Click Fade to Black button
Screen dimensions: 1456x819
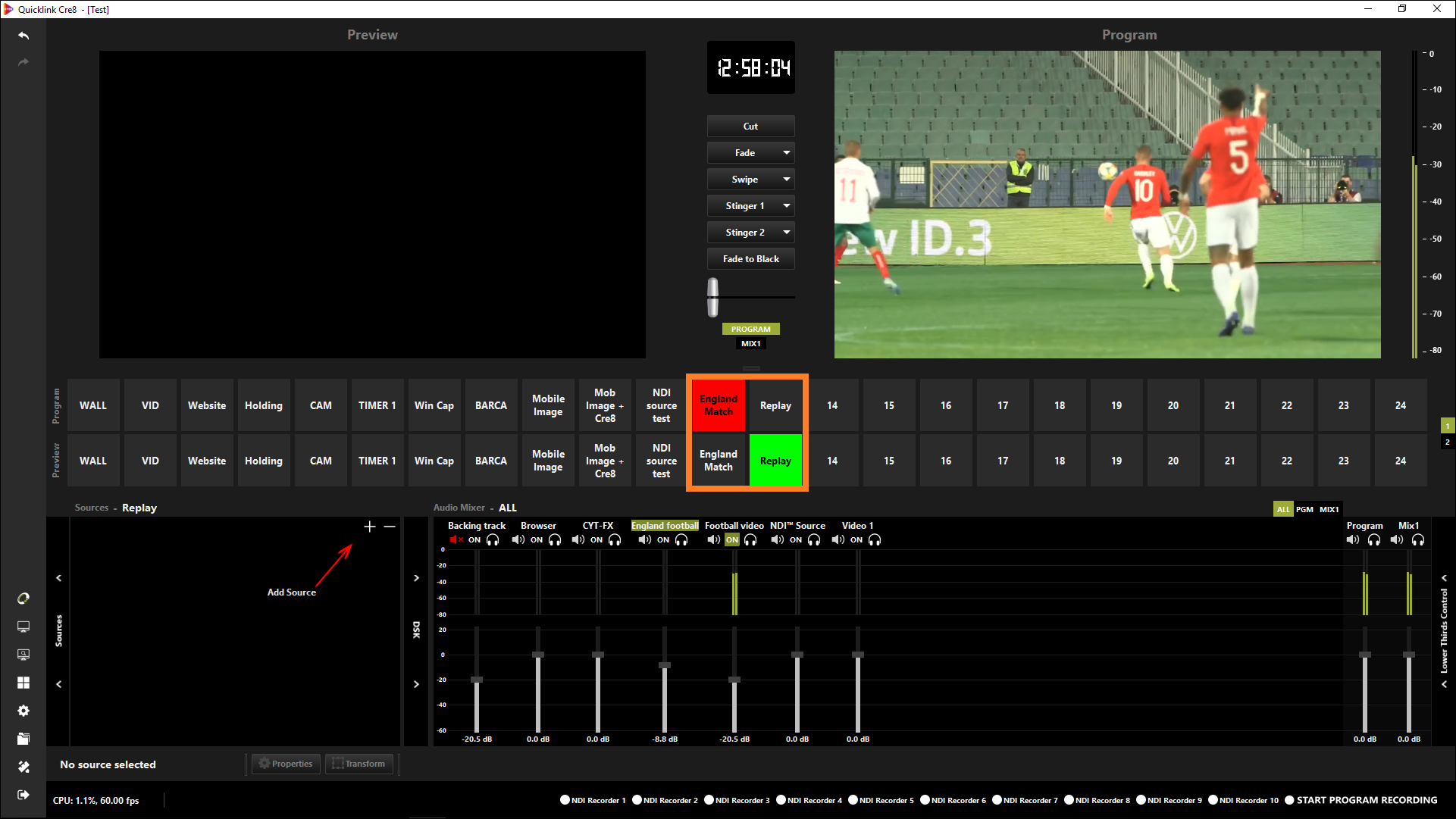point(750,259)
